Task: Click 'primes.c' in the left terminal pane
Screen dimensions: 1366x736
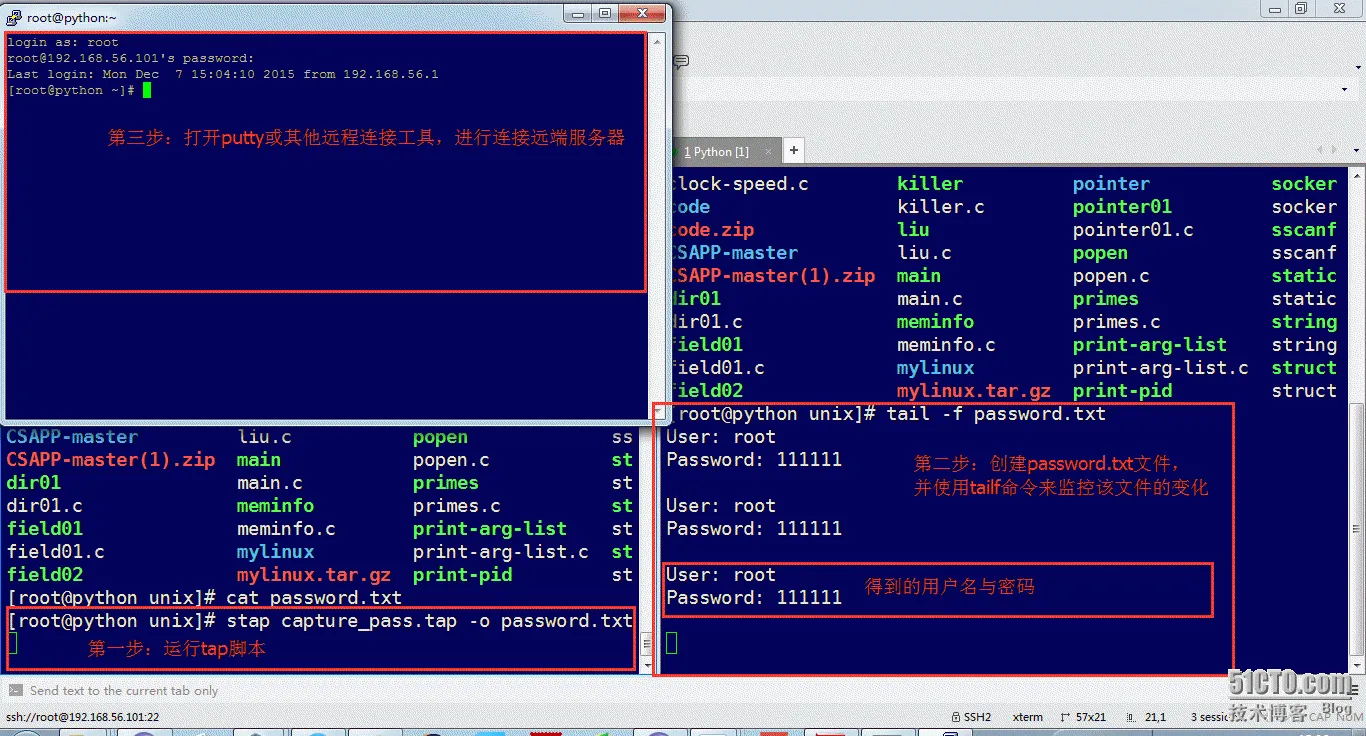Action: tap(457, 506)
